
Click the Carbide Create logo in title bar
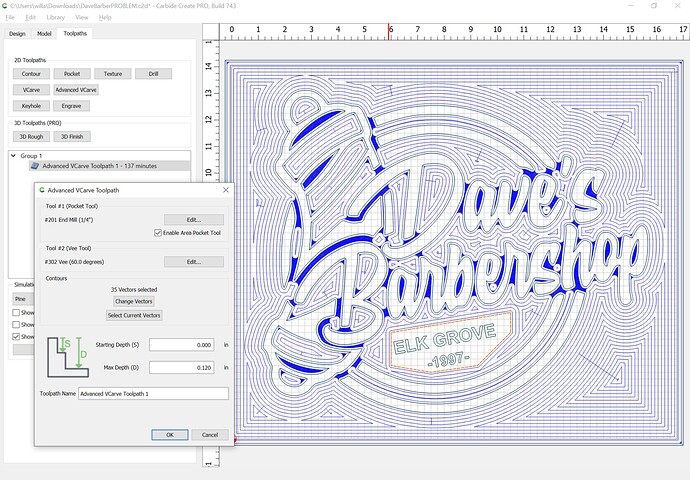coord(6,5)
